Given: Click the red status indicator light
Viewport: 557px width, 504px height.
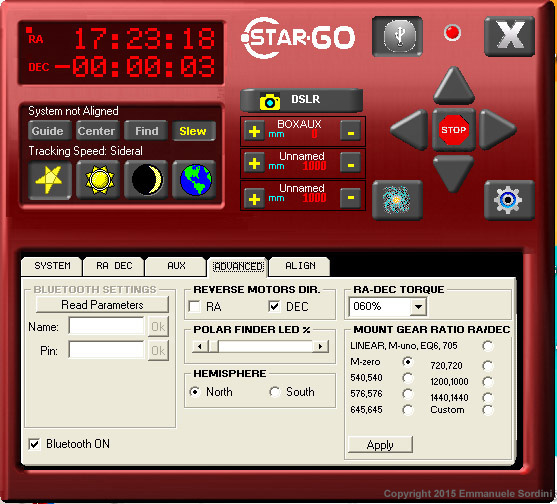Looking at the screenshot, I should point(452,33).
